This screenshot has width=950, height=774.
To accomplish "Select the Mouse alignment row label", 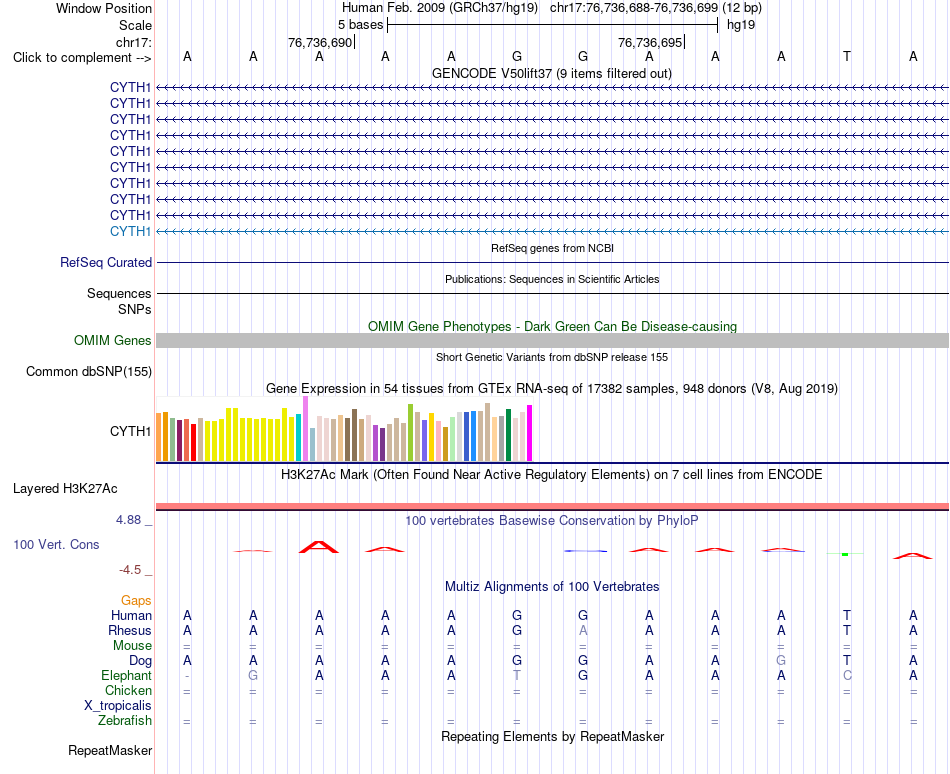I will pyautogui.click(x=132, y=646).
